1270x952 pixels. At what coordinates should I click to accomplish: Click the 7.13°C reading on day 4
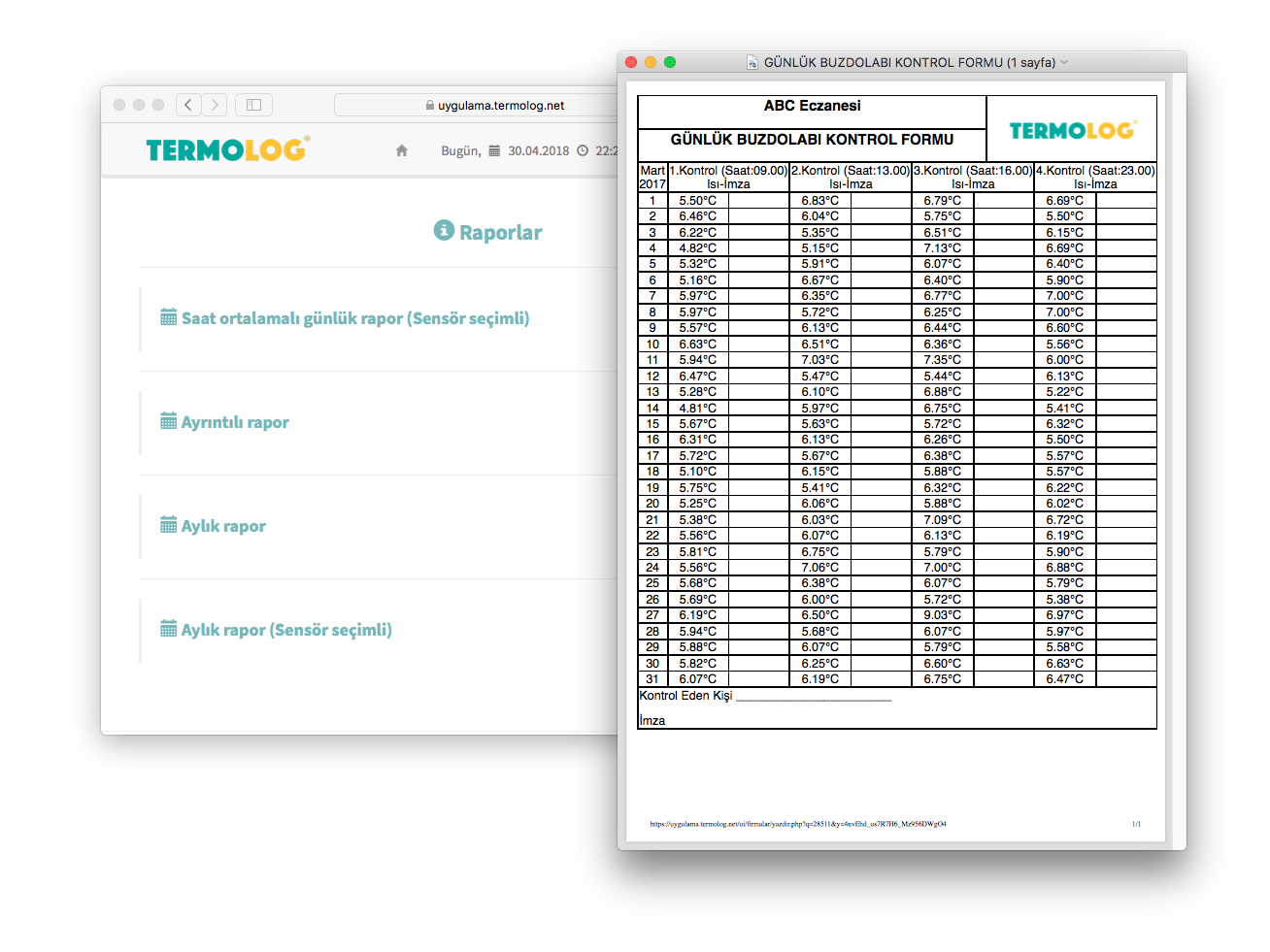pyautogui.click(x=943, y=248)
